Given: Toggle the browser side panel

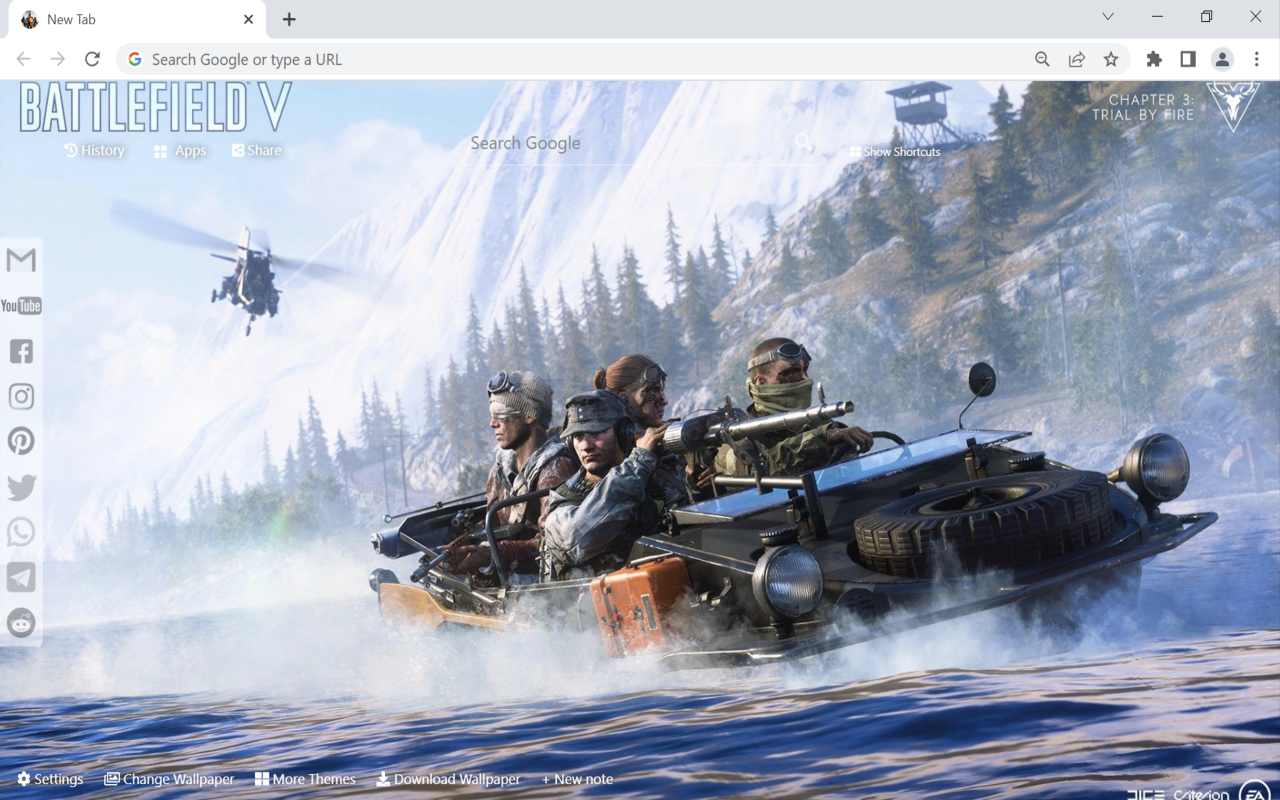Looking at the screenshot, I should tap(1188, 59).
